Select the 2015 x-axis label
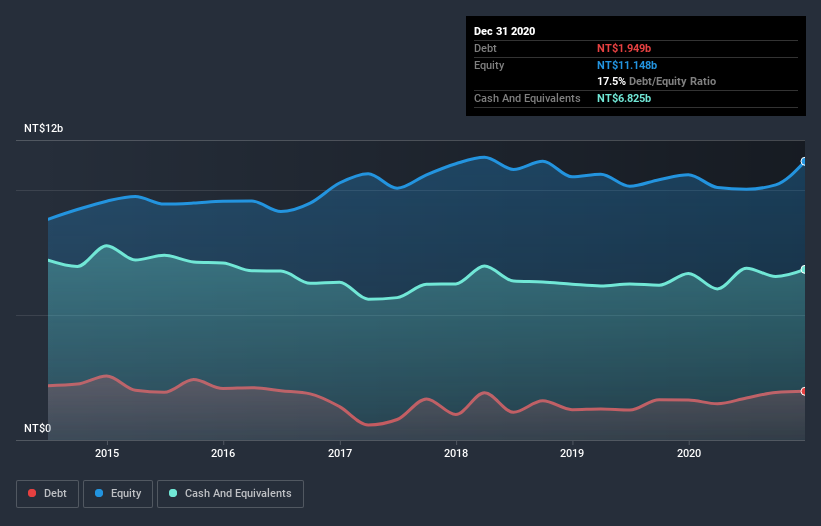This screenshot has width=821, height=526. coord(107,453)
